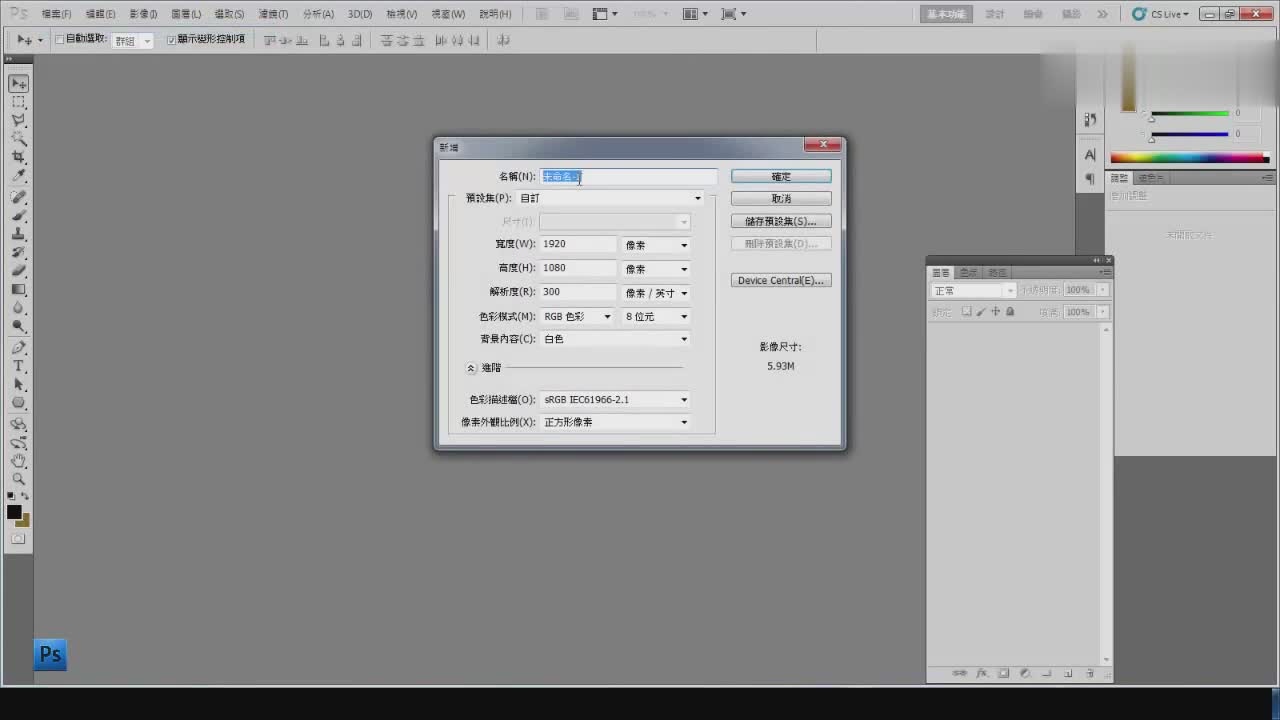
Task: Open the resolution unit 像素/英寸 dropdown
Action: [x=656, y=293]
